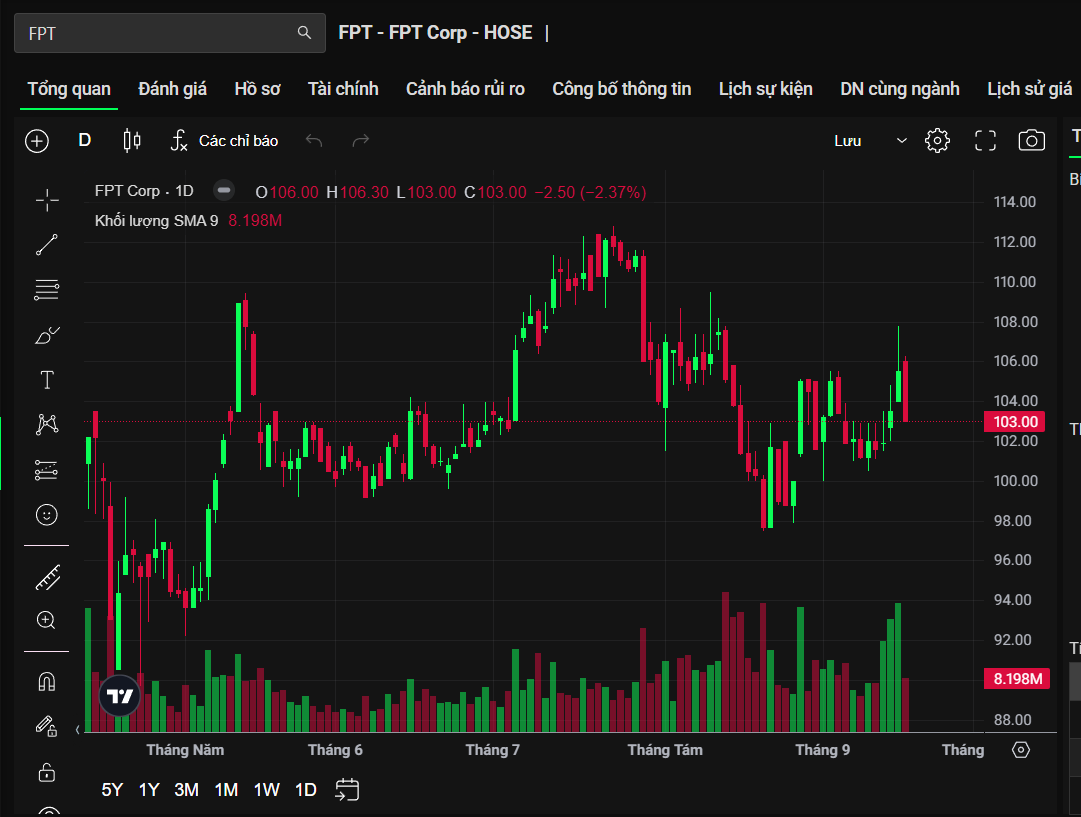This screenshot has width=1081, height=817.
Task: Undo the last chart action
Action: pos(314,141)
